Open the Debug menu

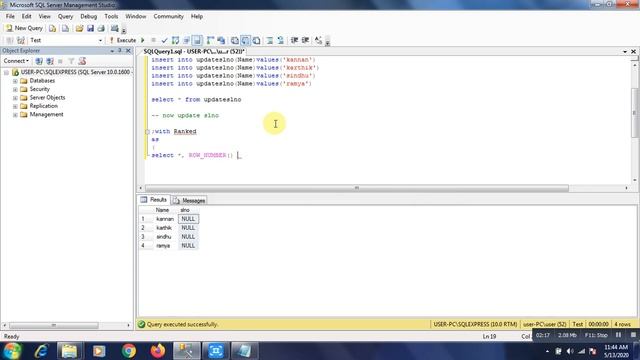(89, 16)
